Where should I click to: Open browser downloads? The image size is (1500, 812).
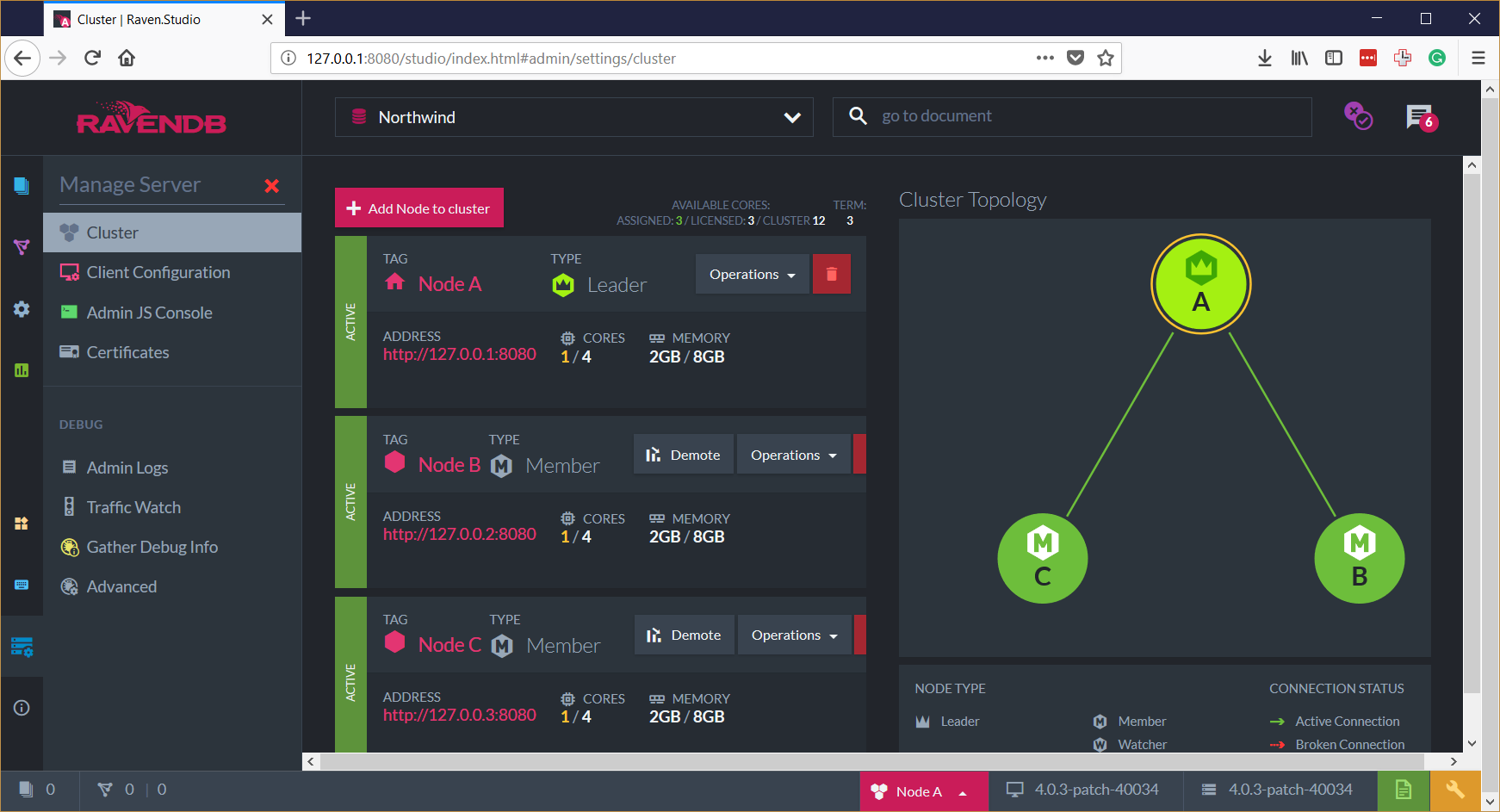click(x=1265, y=58)
